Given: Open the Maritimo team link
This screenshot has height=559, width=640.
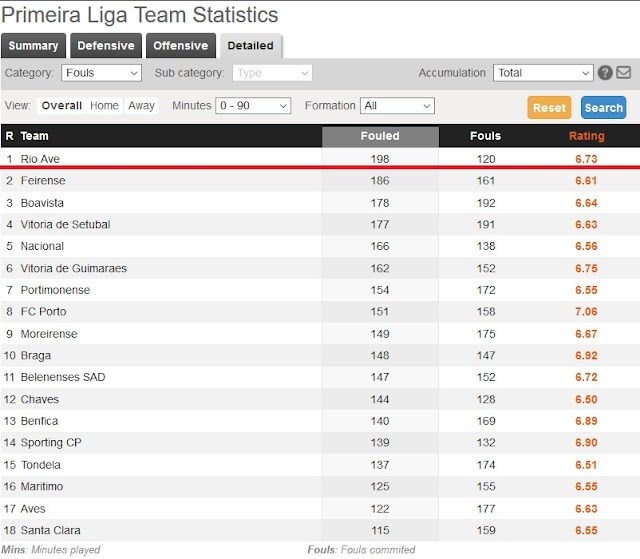Looking at the screenshot, I should pos(42,487).
